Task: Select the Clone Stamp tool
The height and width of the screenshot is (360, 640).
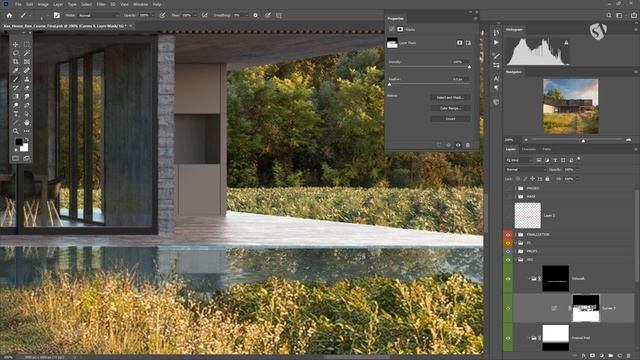Action: coord(27,79)
